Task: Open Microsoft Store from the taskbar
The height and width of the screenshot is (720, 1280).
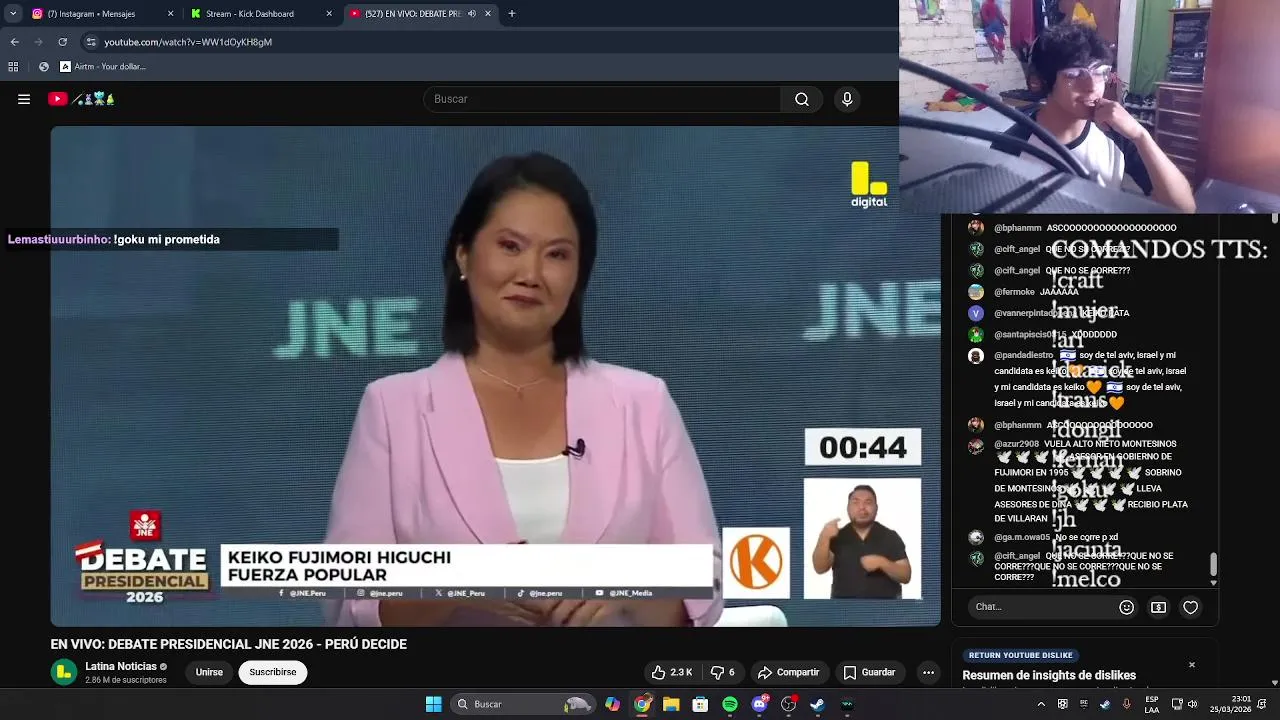Action: tap(701, 704)
